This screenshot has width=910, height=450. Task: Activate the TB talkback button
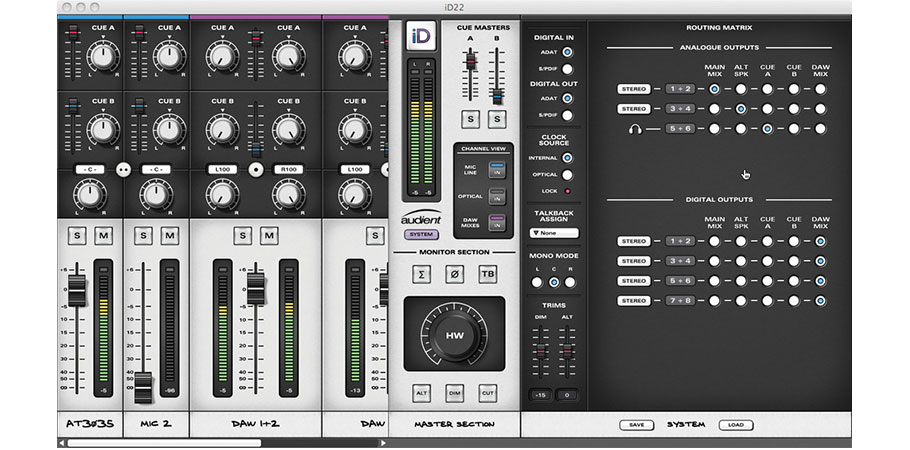[x=488, y=274]
